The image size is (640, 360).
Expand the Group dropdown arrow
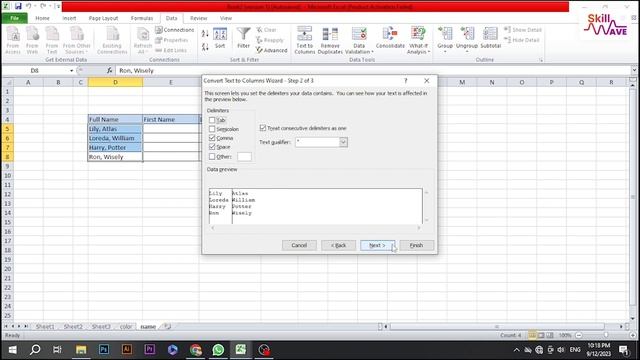[x=445, y=52]
